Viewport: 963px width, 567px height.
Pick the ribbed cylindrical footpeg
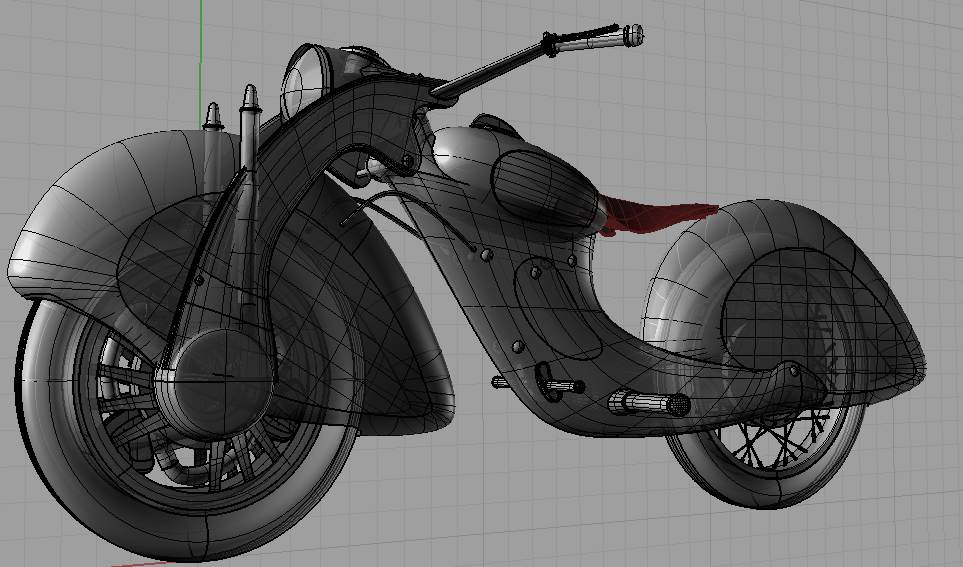tap(649, 404)
